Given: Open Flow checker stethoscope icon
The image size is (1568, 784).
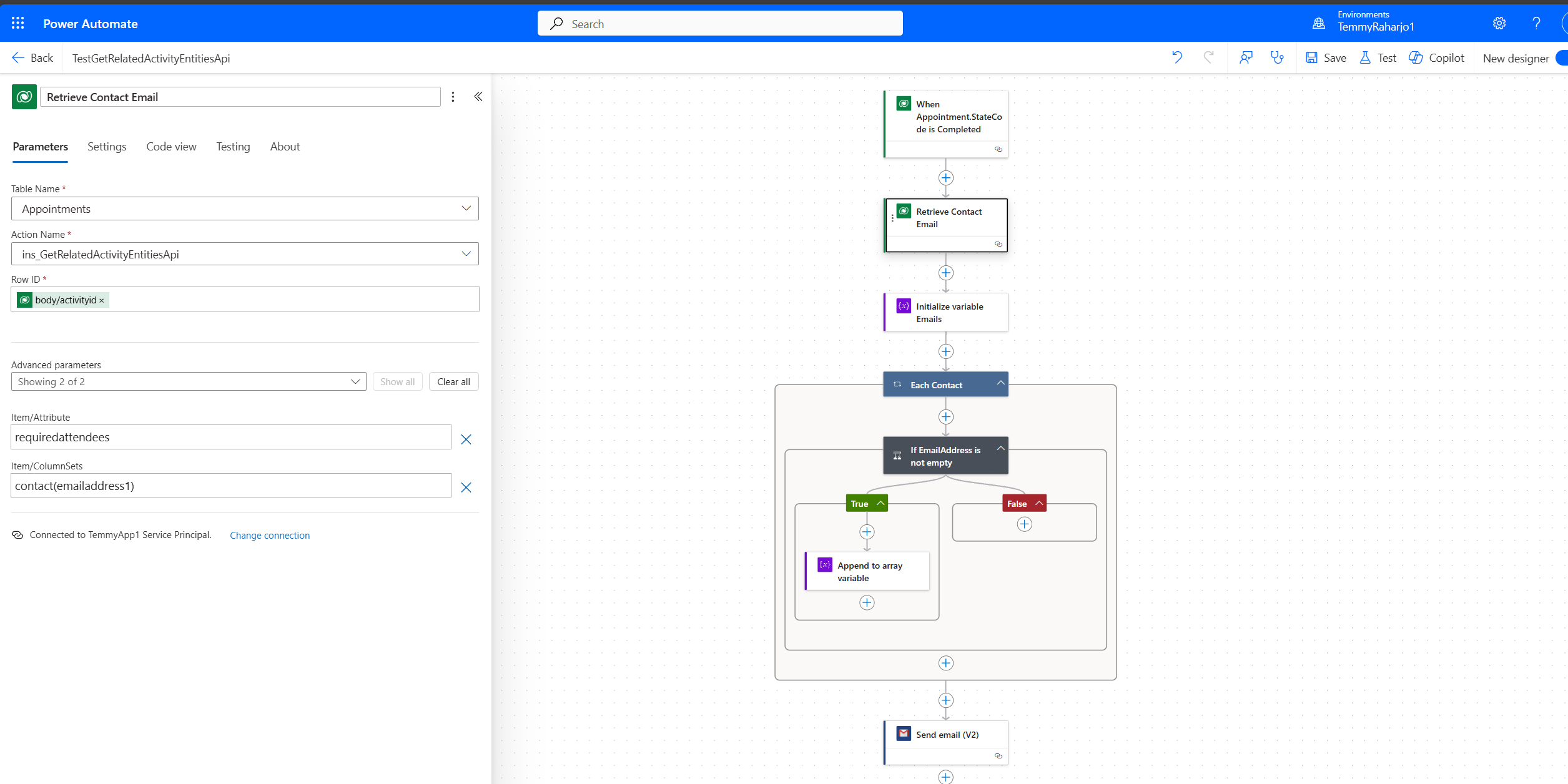Looking at the screenshot, I should [1277, 57].
